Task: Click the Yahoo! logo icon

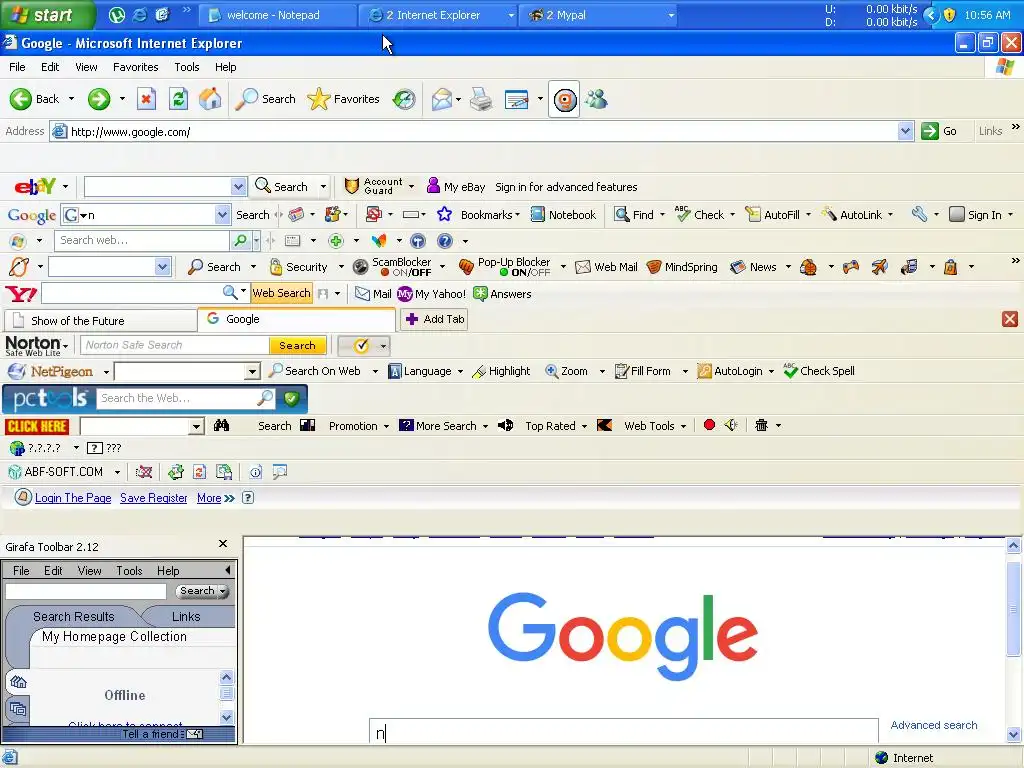Action: [x=21, y=294]
